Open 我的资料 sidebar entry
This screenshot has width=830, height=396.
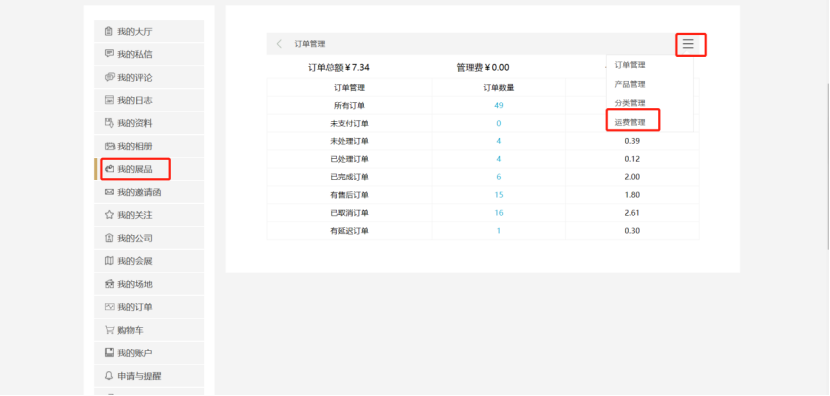click(149, 123)
